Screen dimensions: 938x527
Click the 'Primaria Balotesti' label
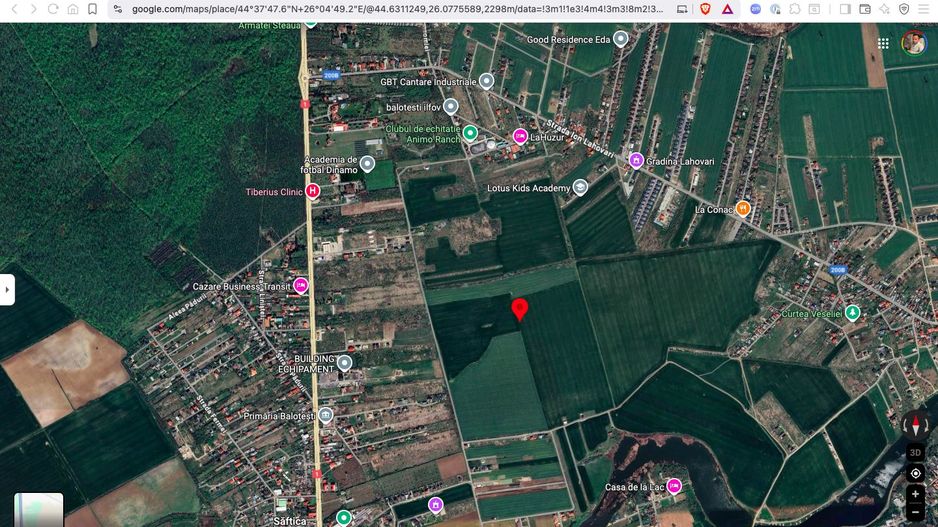click(x=279, y=416)
